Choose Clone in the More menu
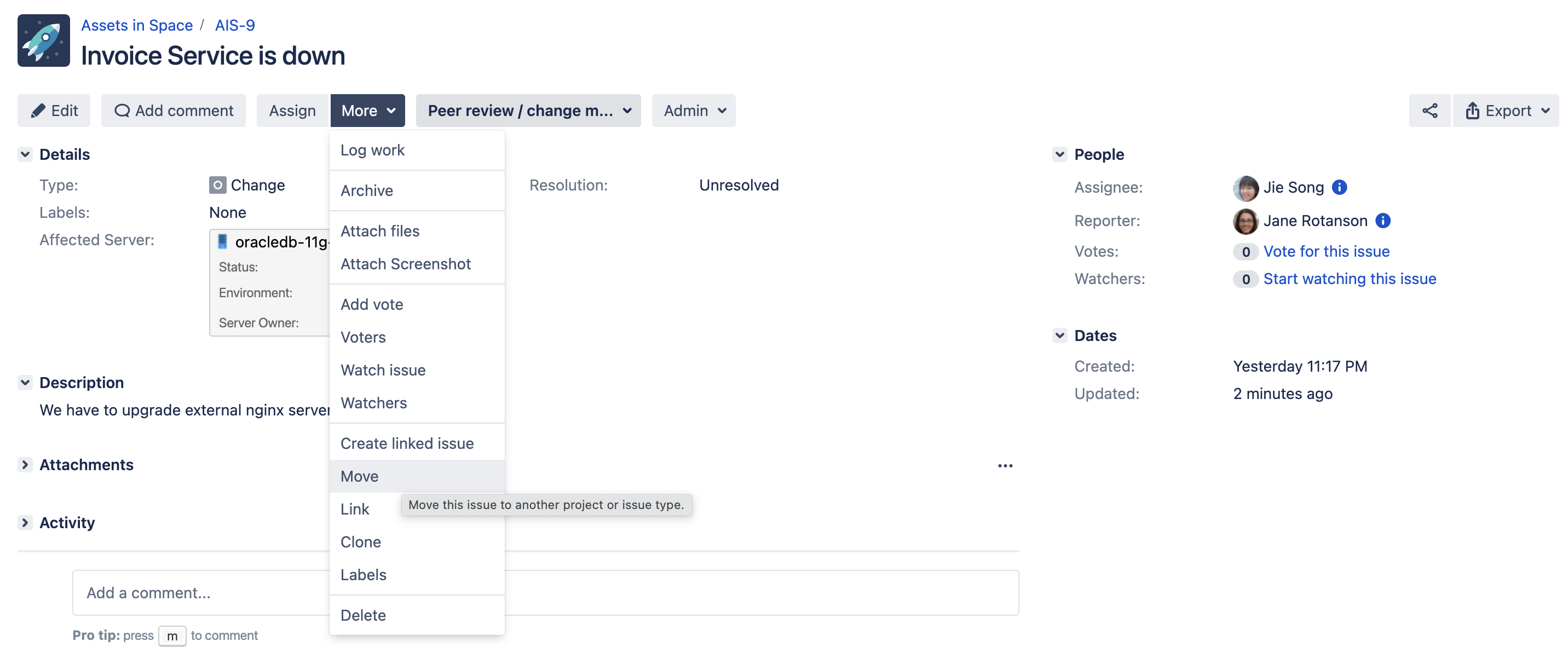1568x659 pixels. tap(360, 541)
